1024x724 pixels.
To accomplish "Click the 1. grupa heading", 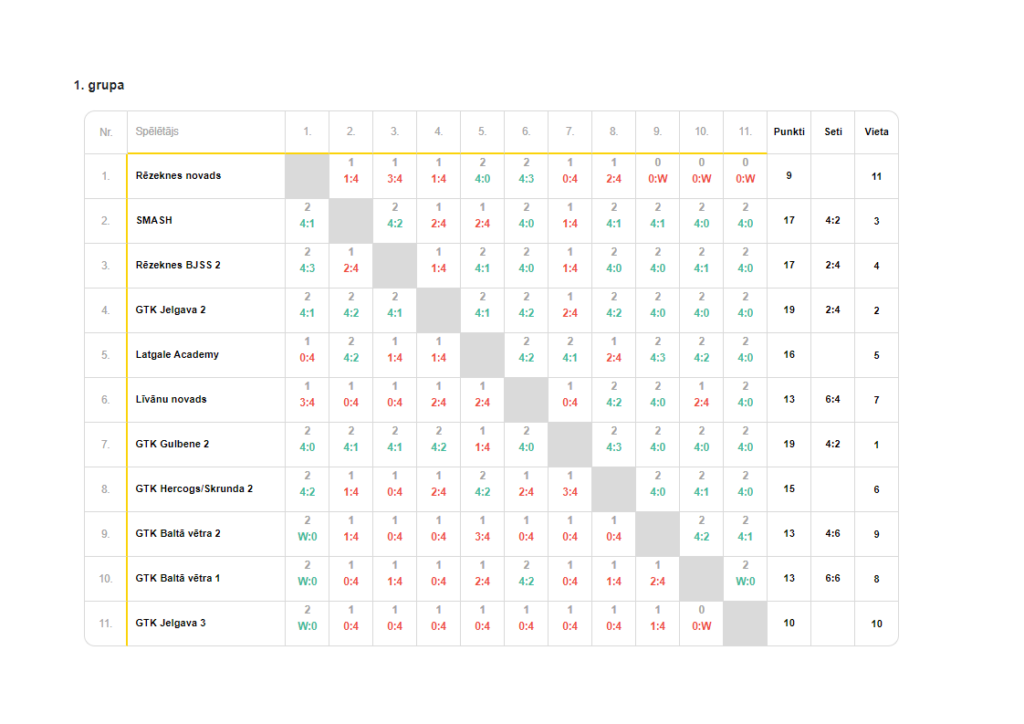I will (x=99, y=86).
